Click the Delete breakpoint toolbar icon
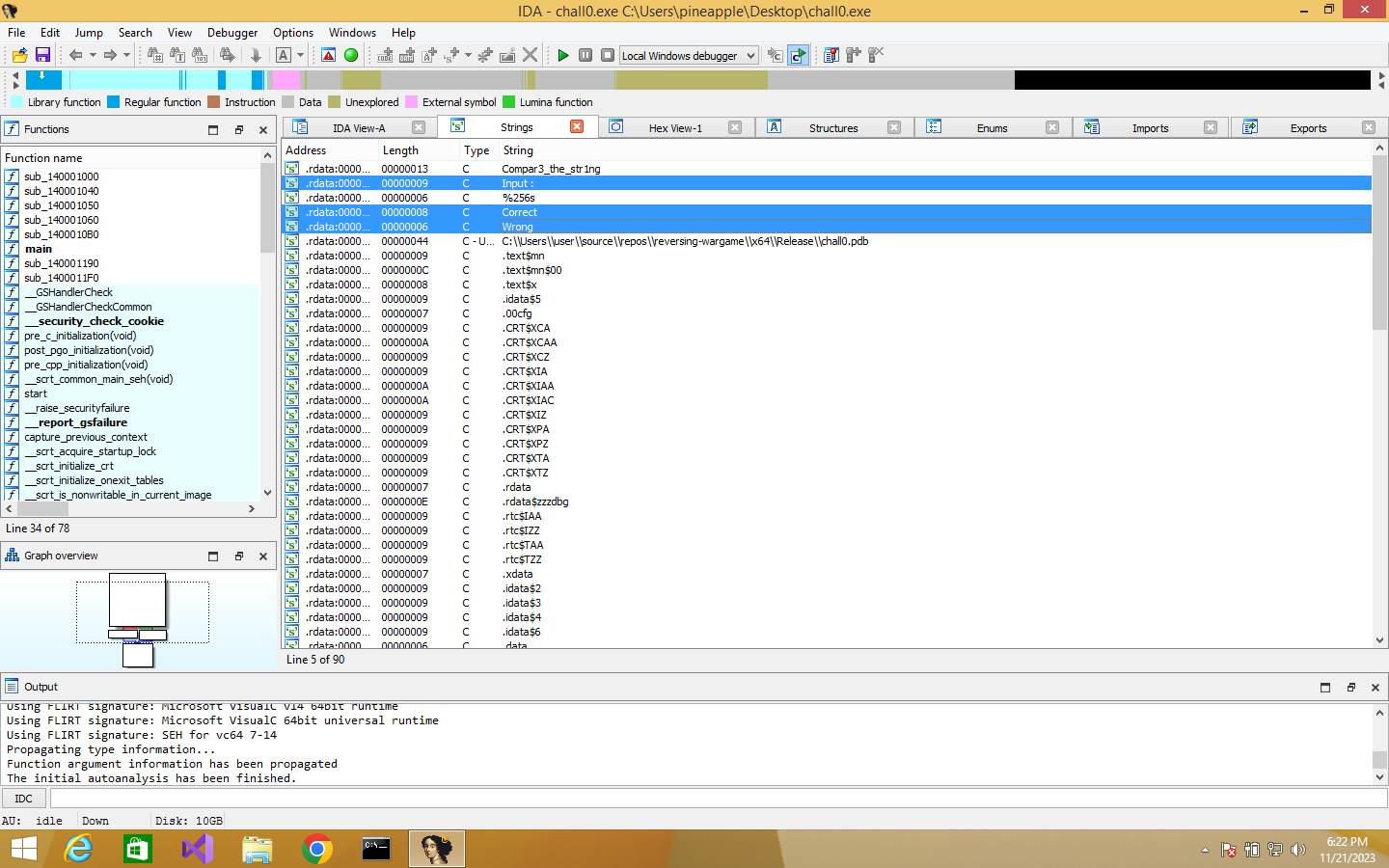Viewport: 1389px width, 868px height. (875, 55)
